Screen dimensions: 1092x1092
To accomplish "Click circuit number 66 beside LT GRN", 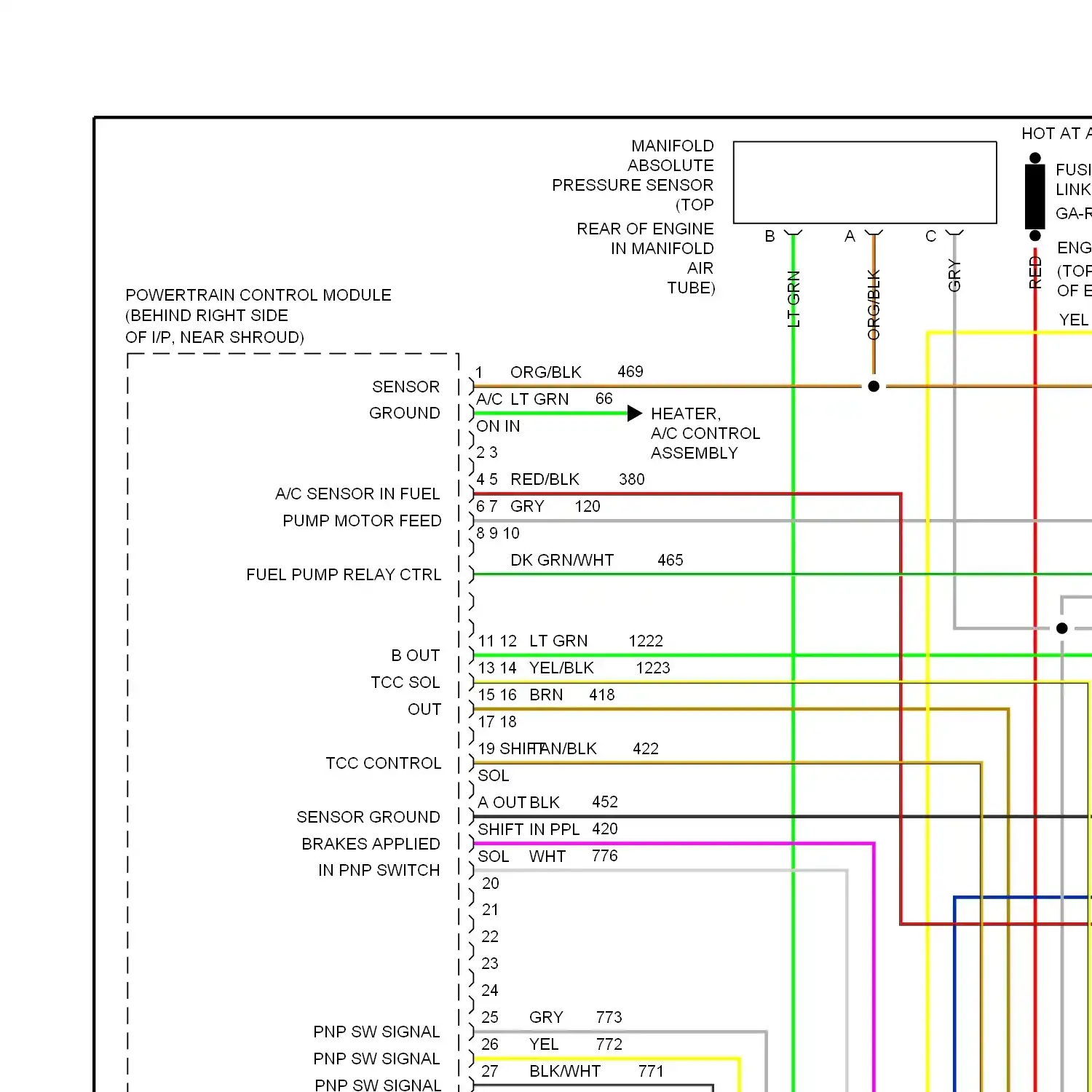I will click(x=604, y=398).
